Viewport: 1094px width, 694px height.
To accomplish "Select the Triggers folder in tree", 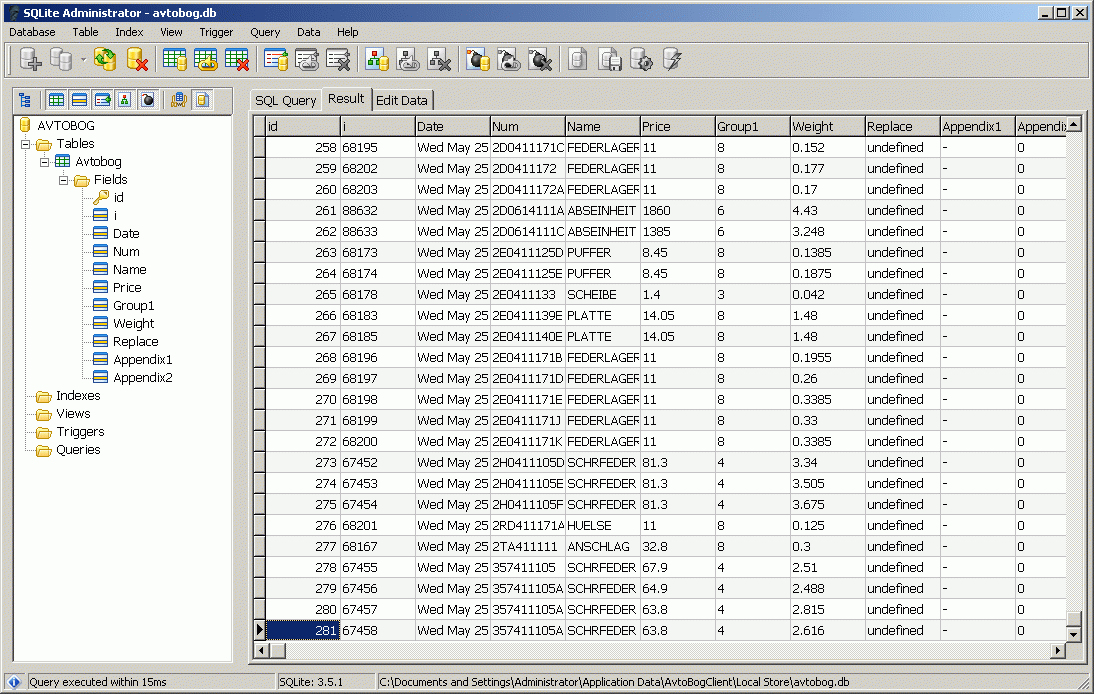I will [80, 432].
